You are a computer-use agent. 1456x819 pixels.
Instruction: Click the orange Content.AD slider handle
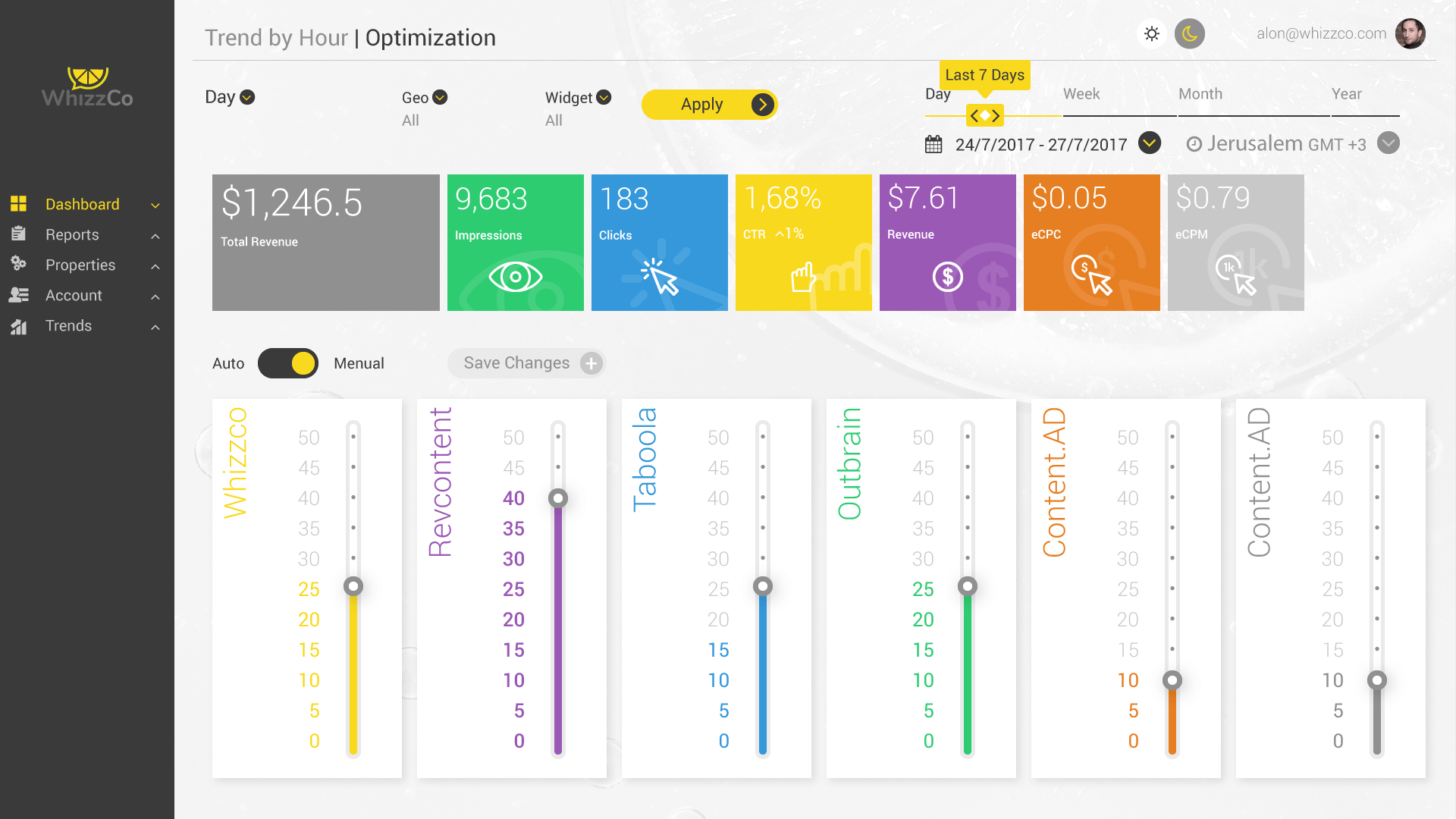(1172, 680)
